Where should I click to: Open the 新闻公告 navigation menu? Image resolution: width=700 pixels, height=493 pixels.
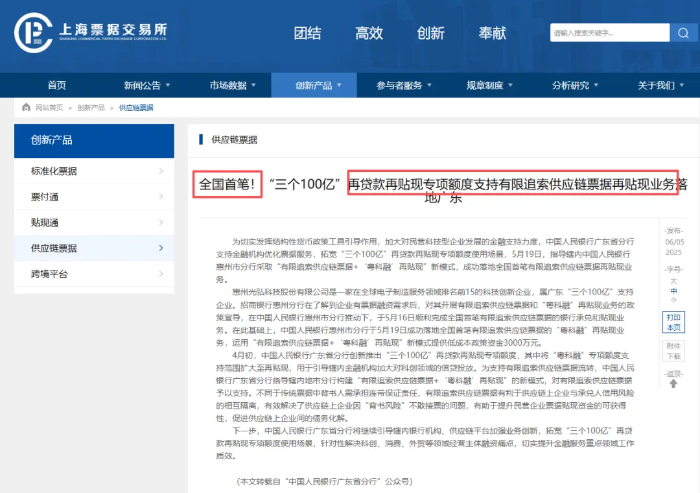click(142, 85)
